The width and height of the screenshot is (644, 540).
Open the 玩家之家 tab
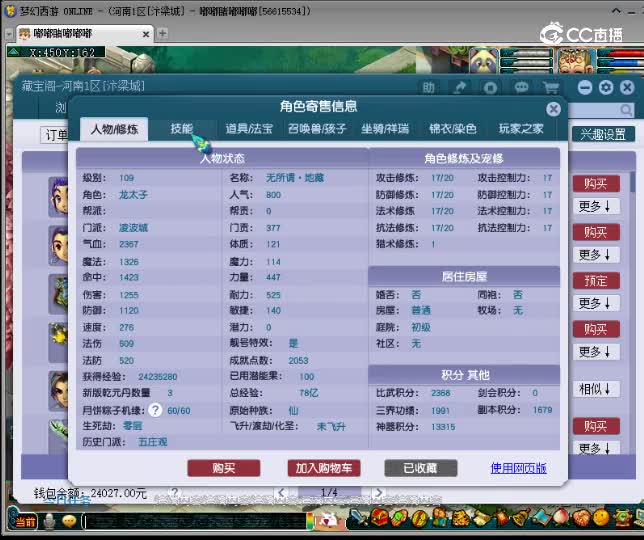coord(521,129)
